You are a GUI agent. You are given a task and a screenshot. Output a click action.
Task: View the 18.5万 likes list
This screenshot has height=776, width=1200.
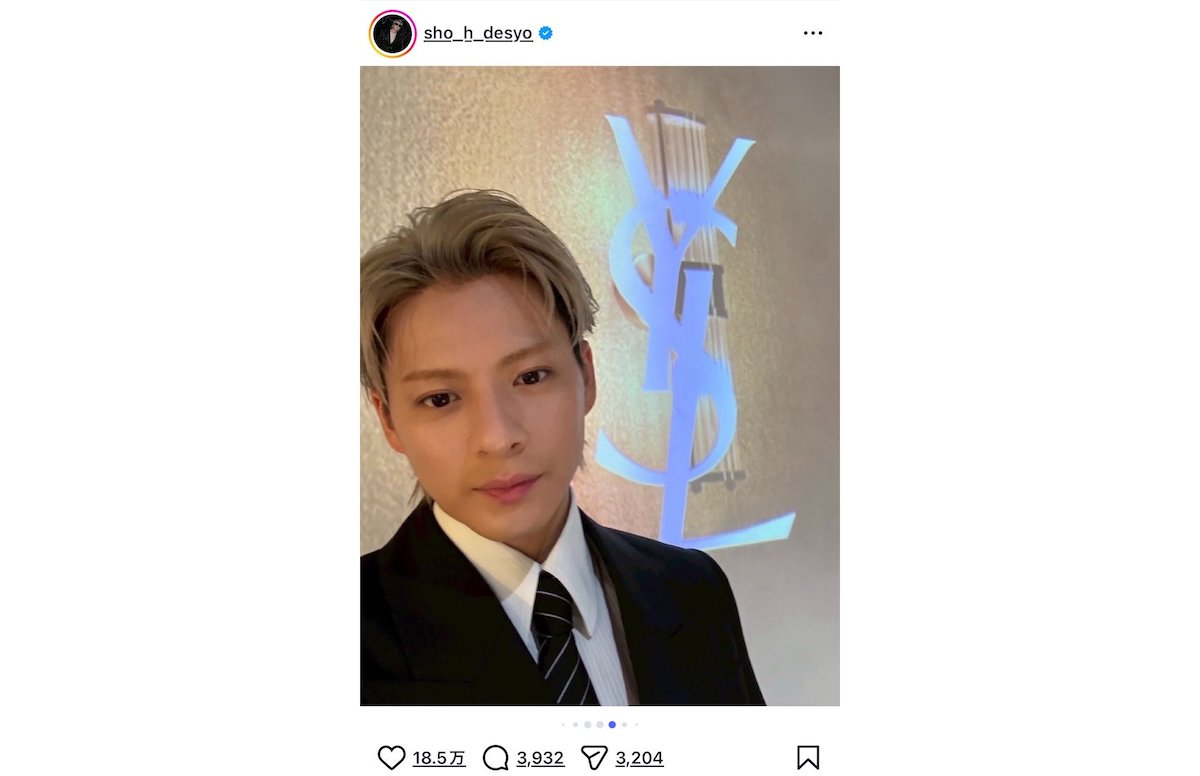tap(439, 758)
